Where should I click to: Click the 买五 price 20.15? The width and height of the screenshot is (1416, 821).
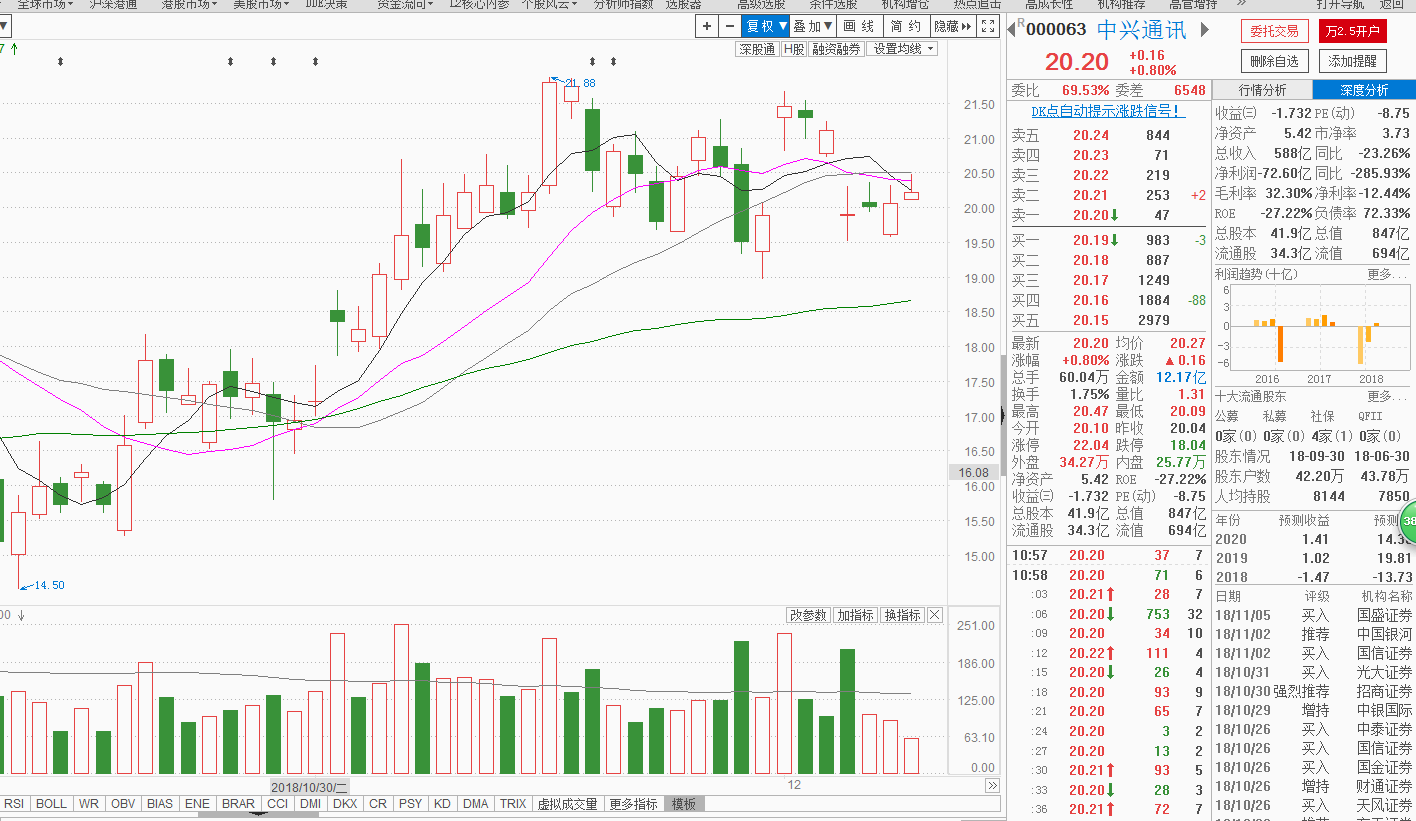[x=1091, y=320]
